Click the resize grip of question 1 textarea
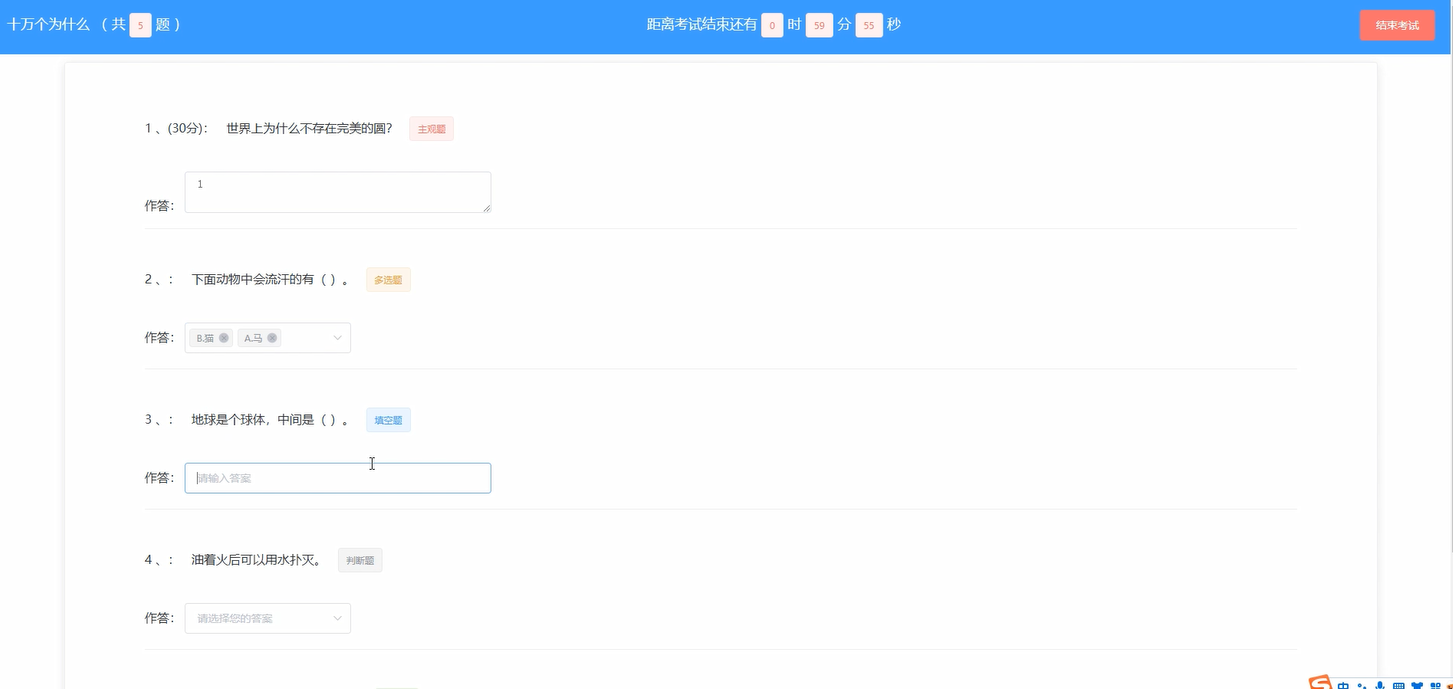Screen dimensions: 1453x689 point(486,208)
